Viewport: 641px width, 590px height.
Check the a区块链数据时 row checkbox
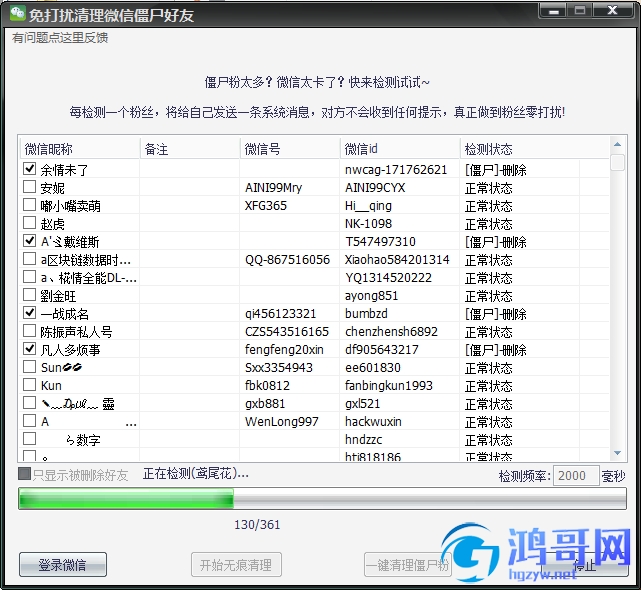(29, 258)
